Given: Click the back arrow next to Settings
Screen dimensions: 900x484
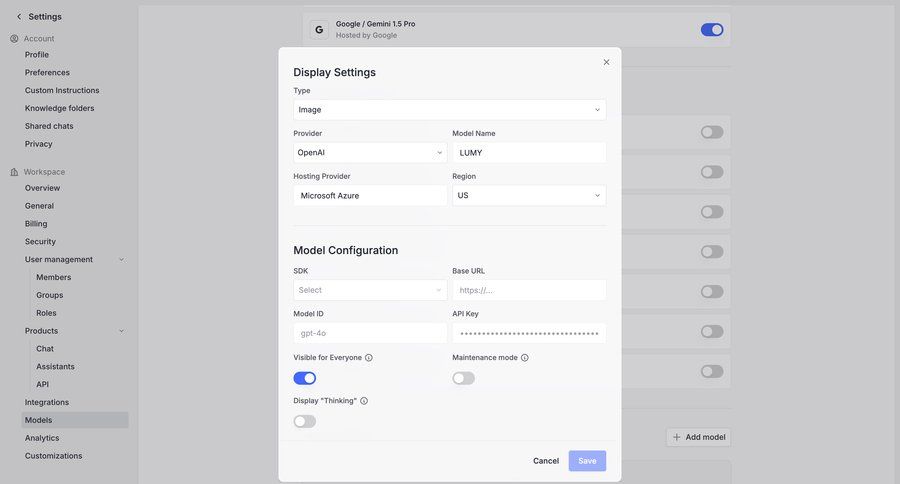Looking at the screenshot, I should pyautogui.click(x=18, y=16).
